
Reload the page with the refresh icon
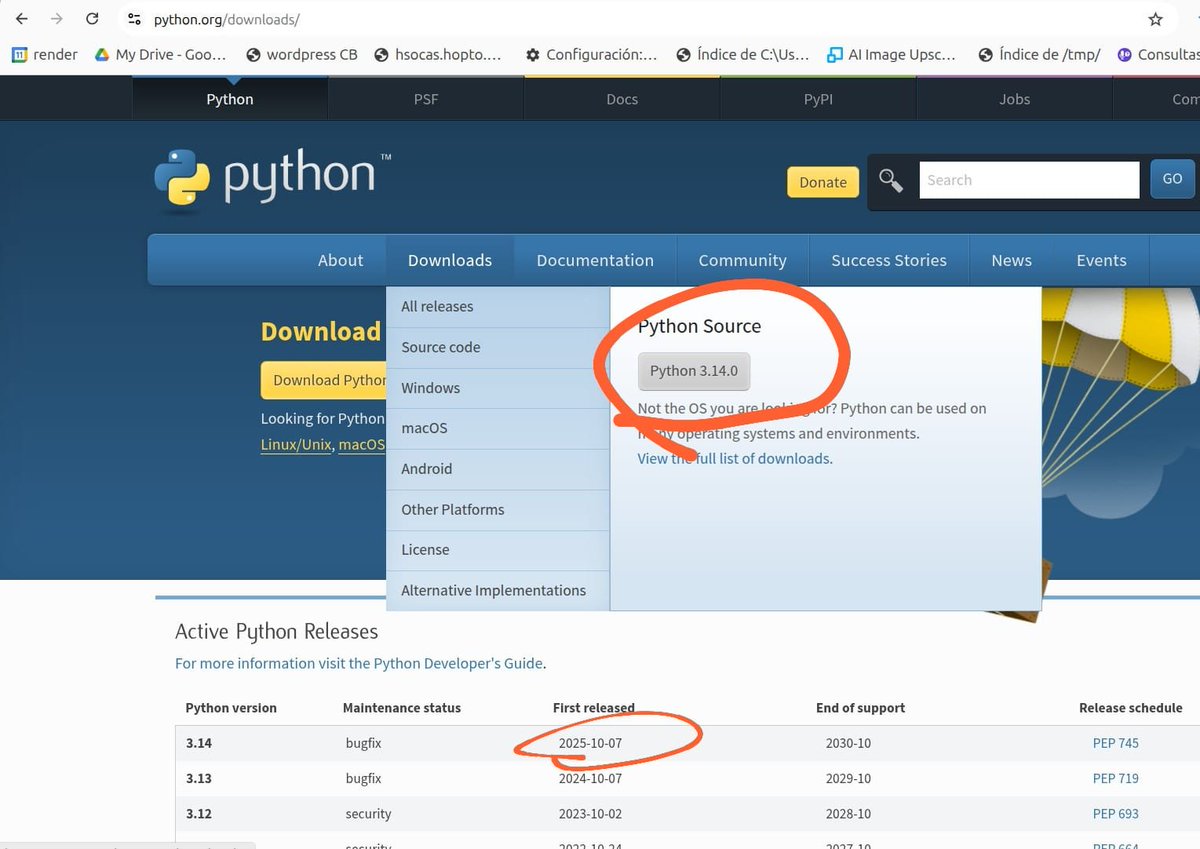(x=92, y=19)
